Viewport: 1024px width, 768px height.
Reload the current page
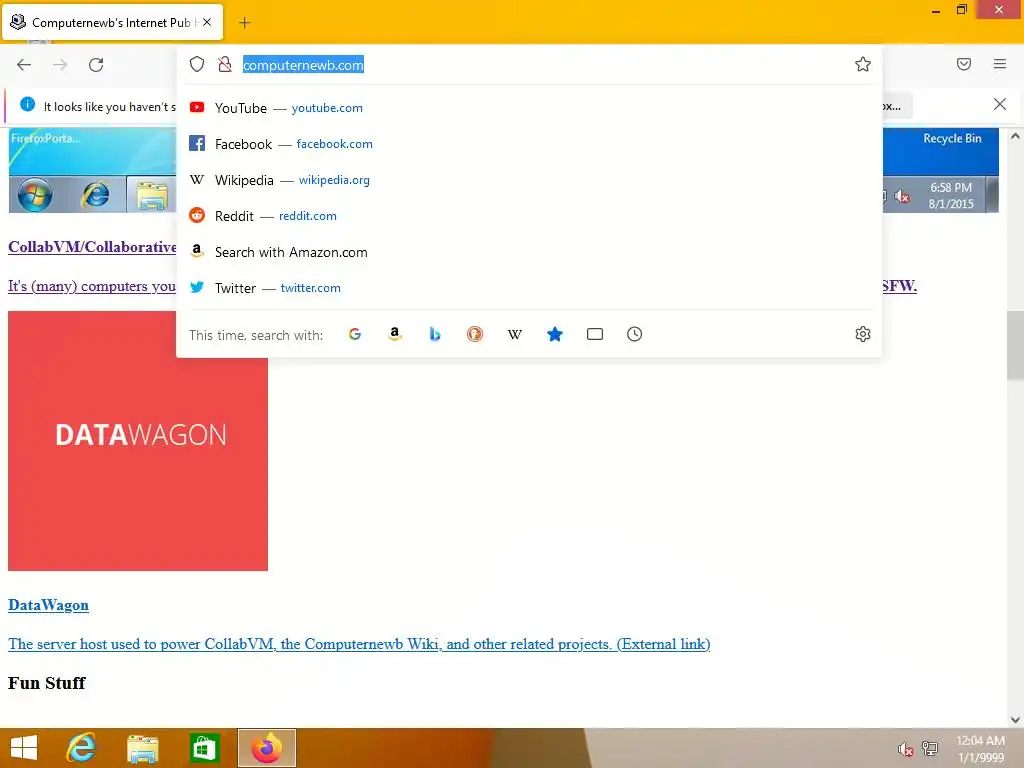(x=96, y=65)
